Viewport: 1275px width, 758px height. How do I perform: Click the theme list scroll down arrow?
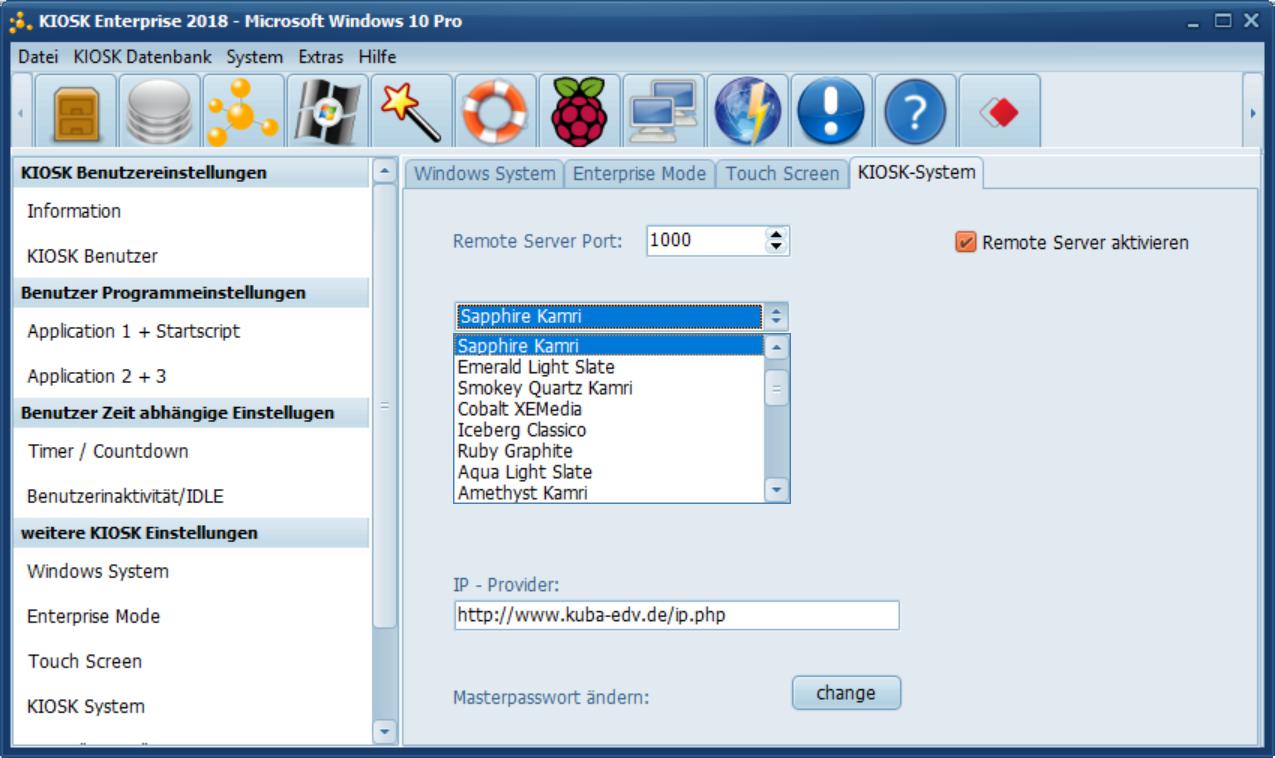click(777, 490)
